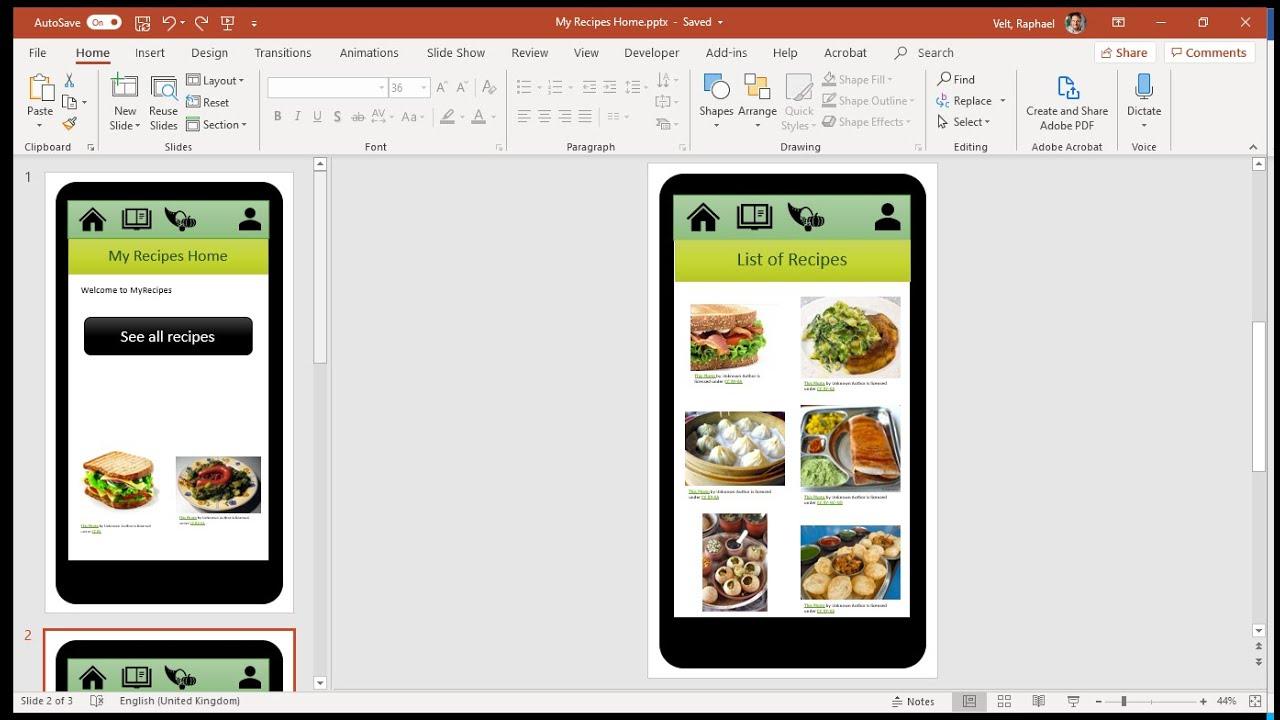Image resolution: width=1280 pixels, height=720 pixels.
Task: Open the Design tab
Action: tap(209, 53)
